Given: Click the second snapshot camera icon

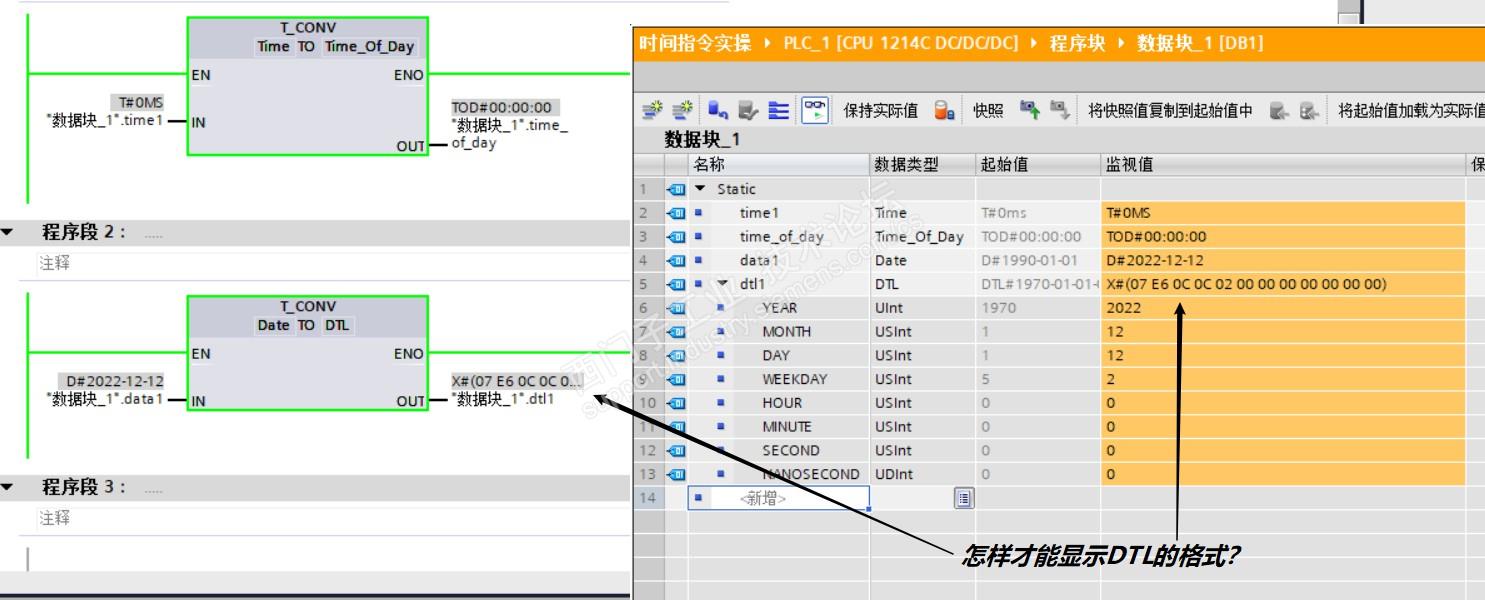Looking at the screenshot, I should pos(1060,110).
